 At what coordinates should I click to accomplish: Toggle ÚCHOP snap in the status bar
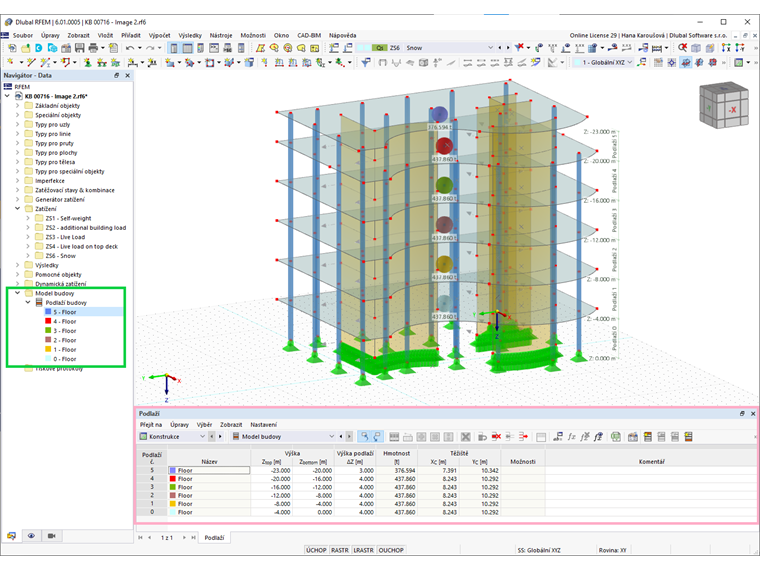click(x=316, y=550)
